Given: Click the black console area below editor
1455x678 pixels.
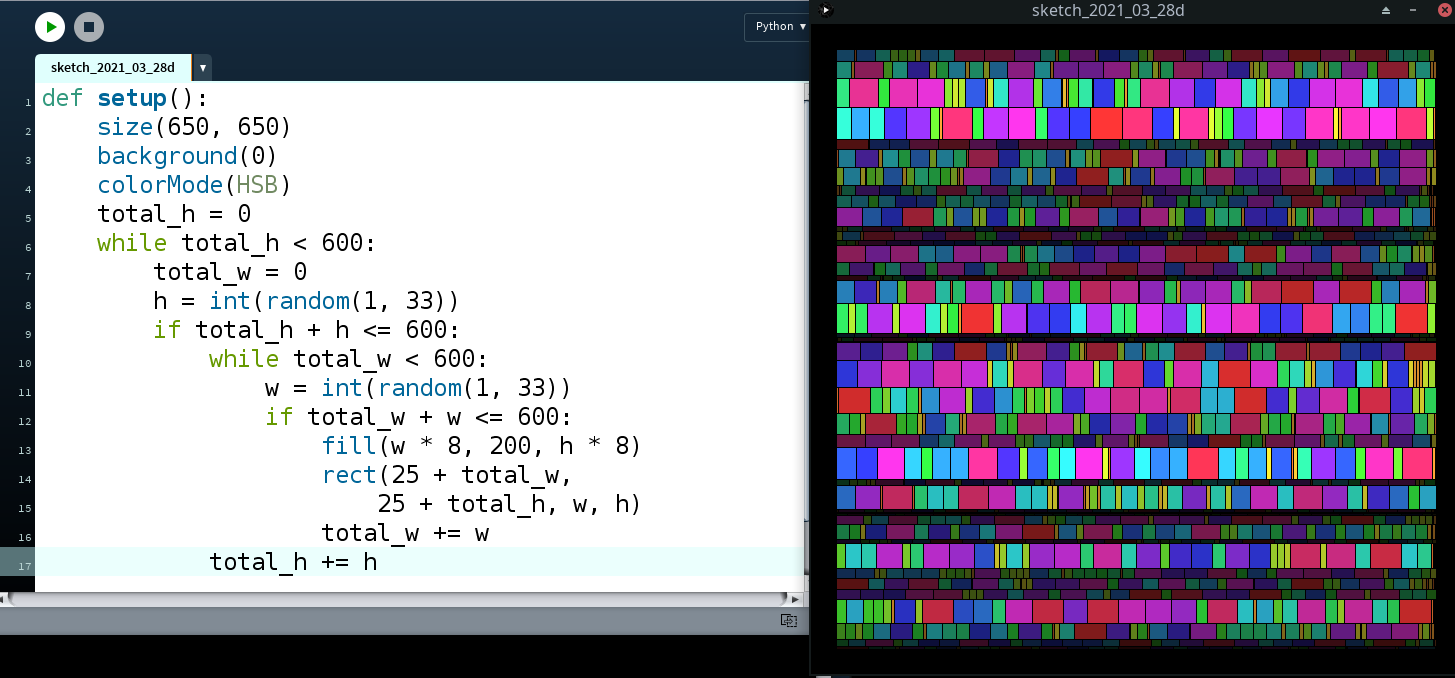Looking at the screenshot, I should pyautogui.click(x=400, y=655).
